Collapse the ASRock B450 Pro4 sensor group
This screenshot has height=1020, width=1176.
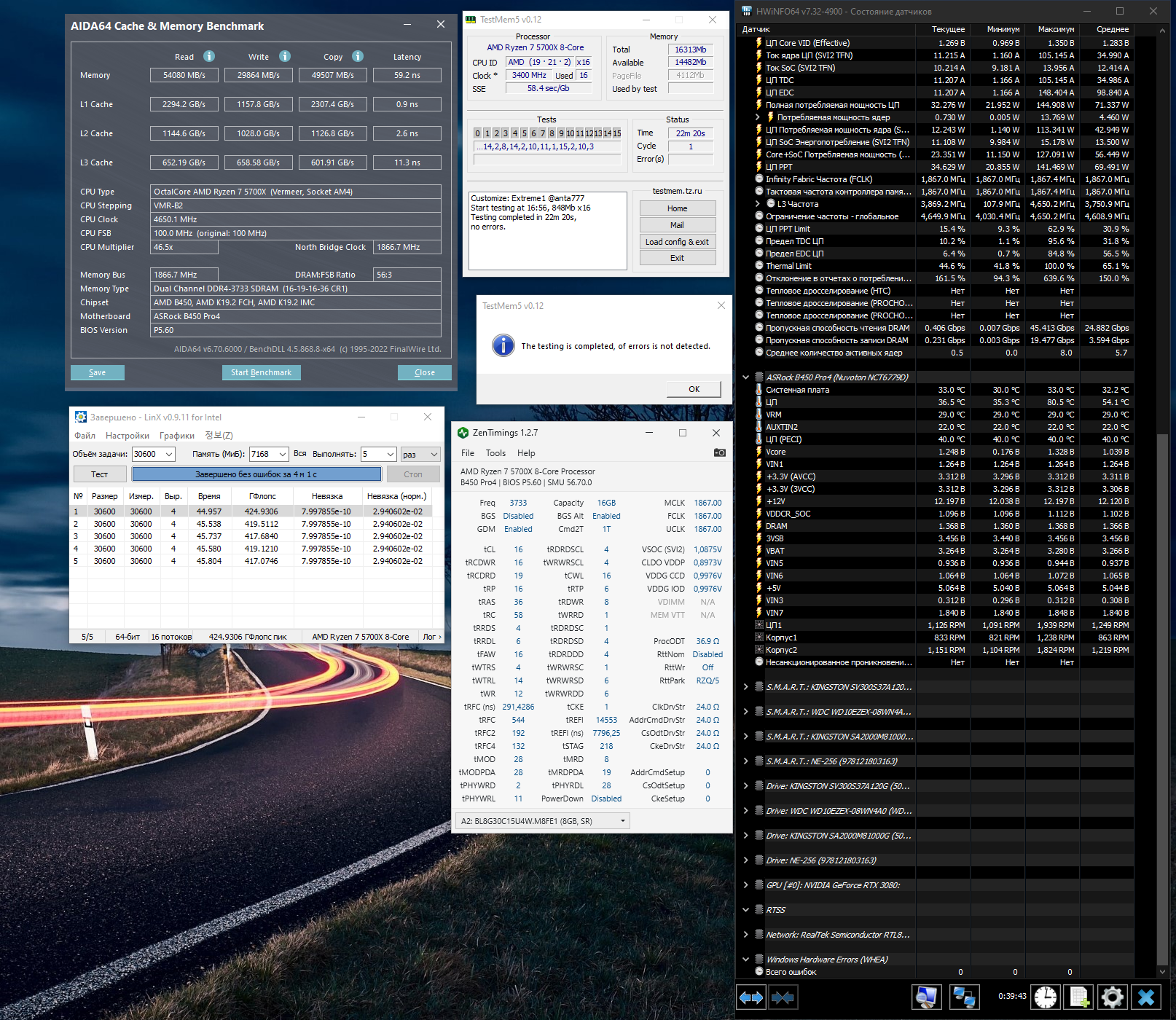click(x=745, y=377)
